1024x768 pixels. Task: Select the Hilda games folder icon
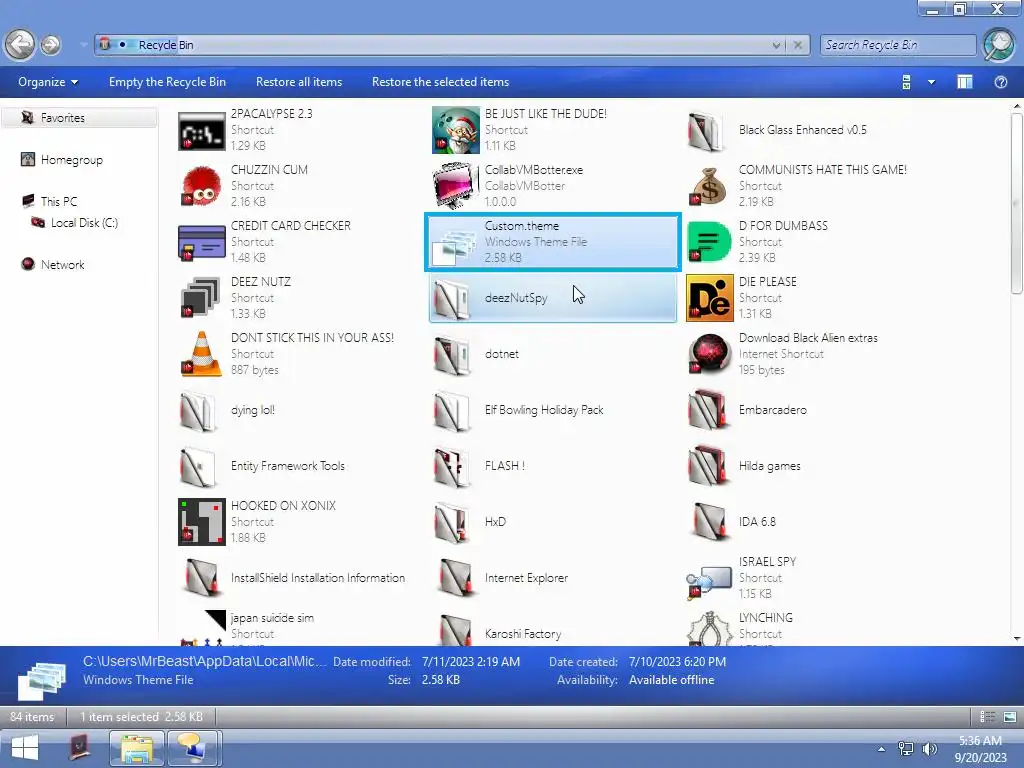tap(707, 466)
